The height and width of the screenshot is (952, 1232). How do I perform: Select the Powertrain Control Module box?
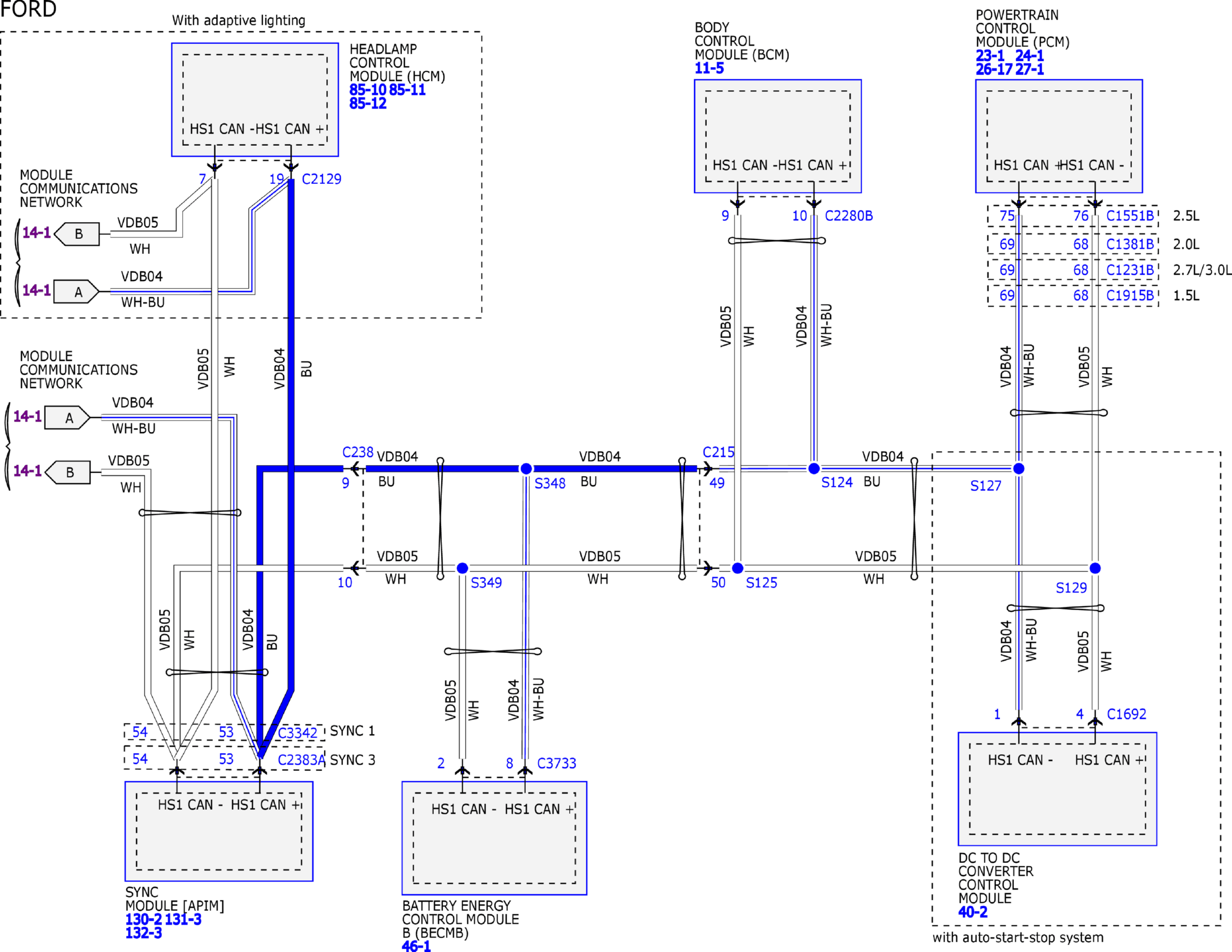pos(1059,136)
